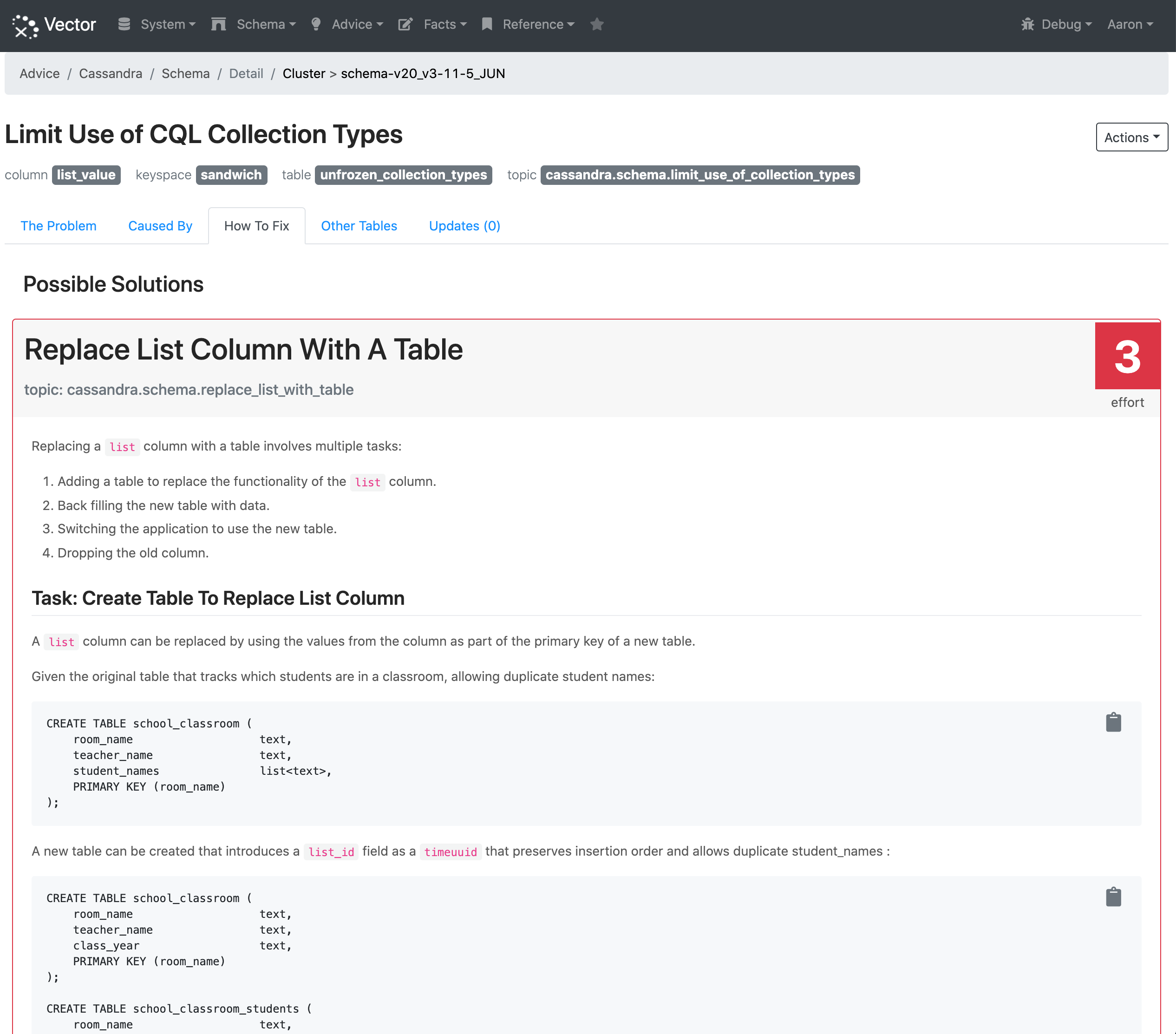The height and width of the screenshot is (1034, 1176).
Task: Expand the Aaron user menu
Action: coord(1130,24)
